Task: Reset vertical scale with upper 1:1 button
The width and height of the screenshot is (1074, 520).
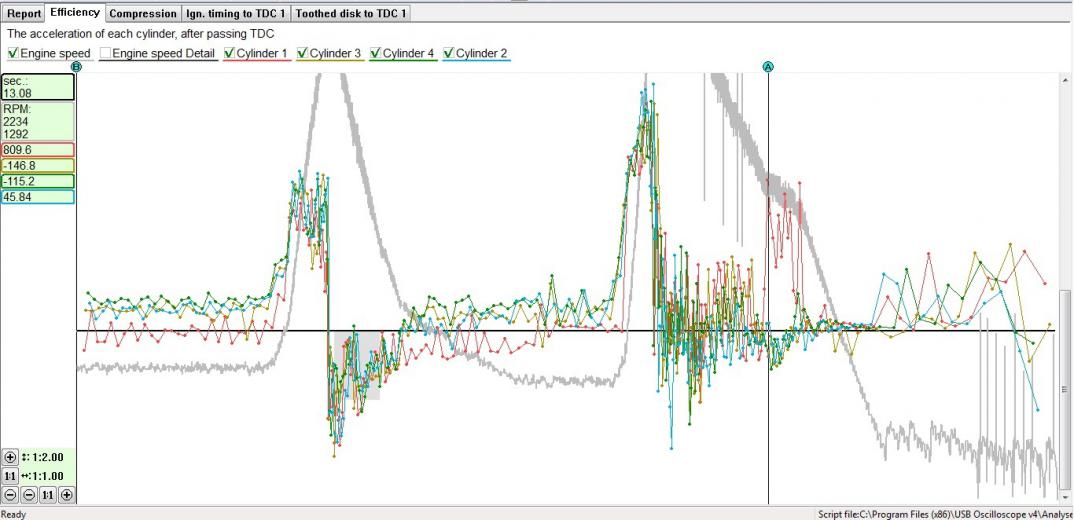Action: point(10,476)
